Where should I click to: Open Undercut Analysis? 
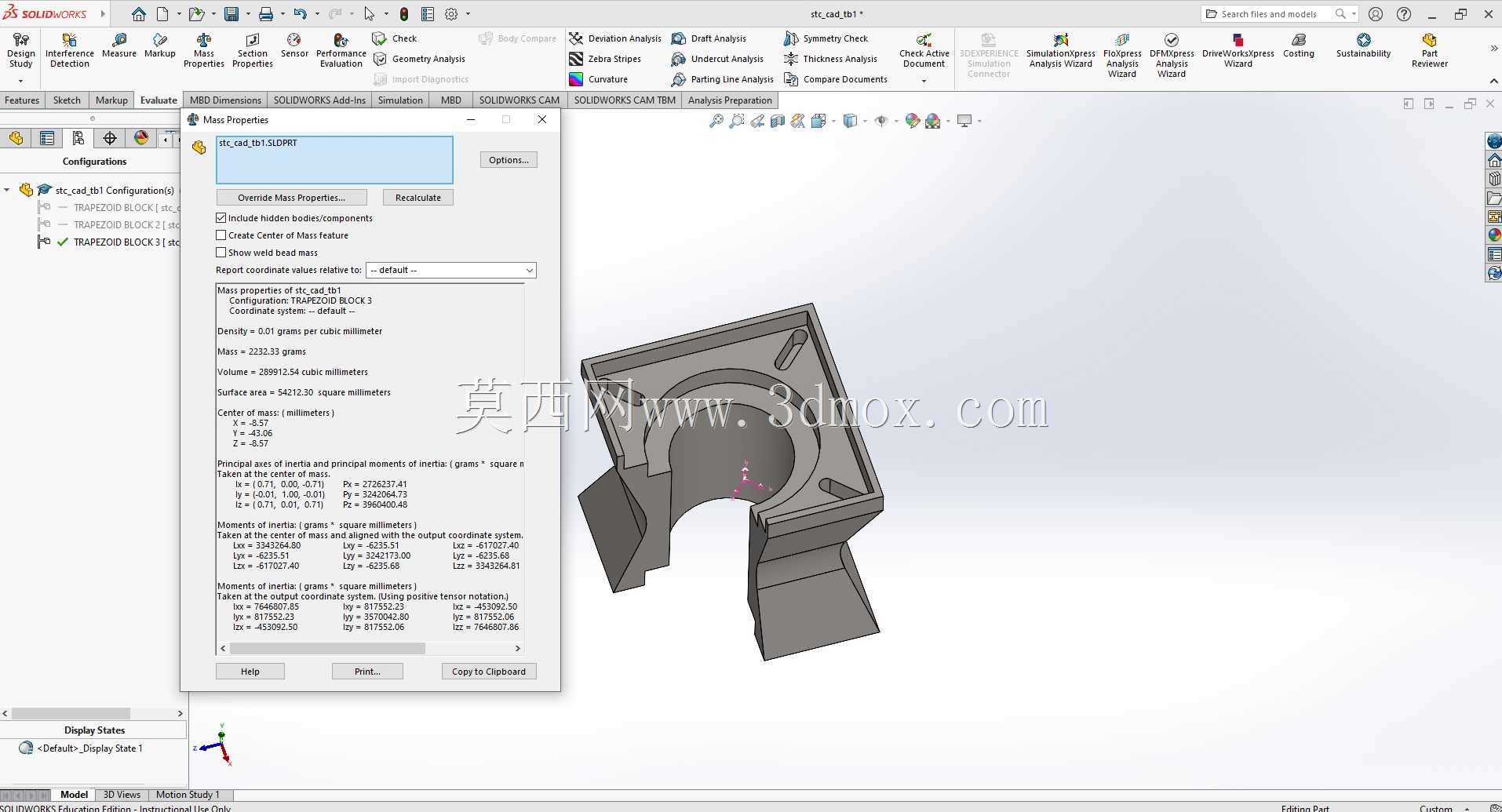click(717, 59)
